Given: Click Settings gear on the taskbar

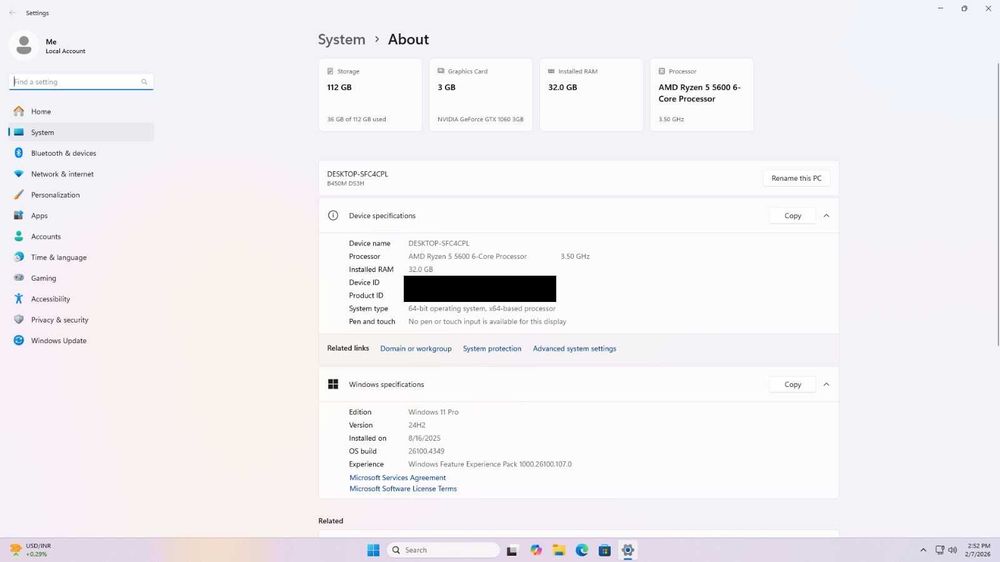Looking at the screenshot, I should pyautogui.click(x=628, y=550).
